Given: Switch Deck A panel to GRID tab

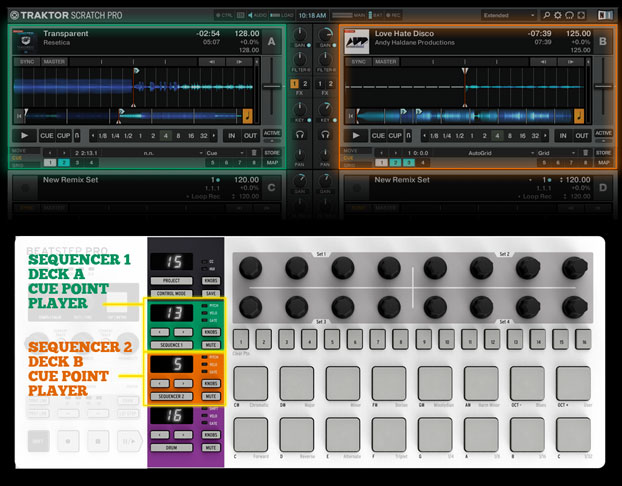Looking at the screenshot, I should point(25,165).
